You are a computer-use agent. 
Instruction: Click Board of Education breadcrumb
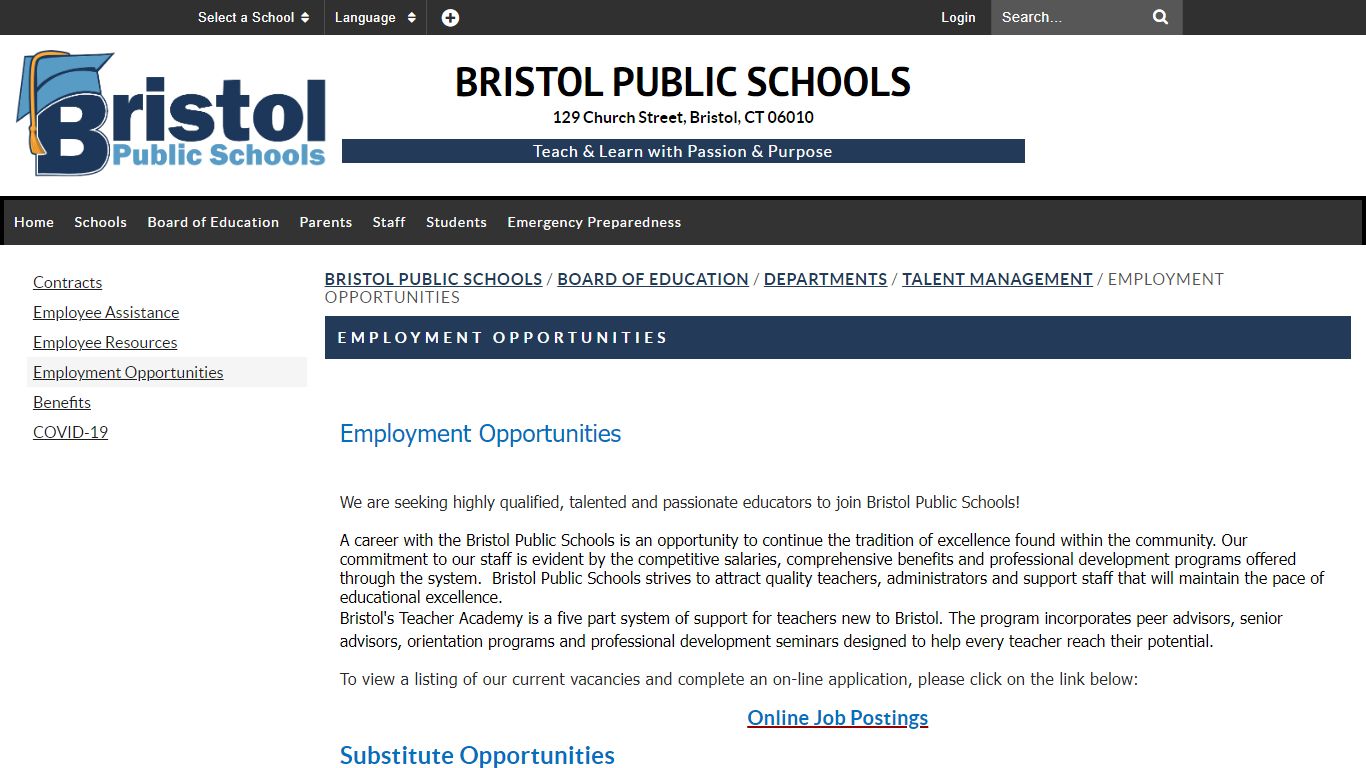point(653,279)
